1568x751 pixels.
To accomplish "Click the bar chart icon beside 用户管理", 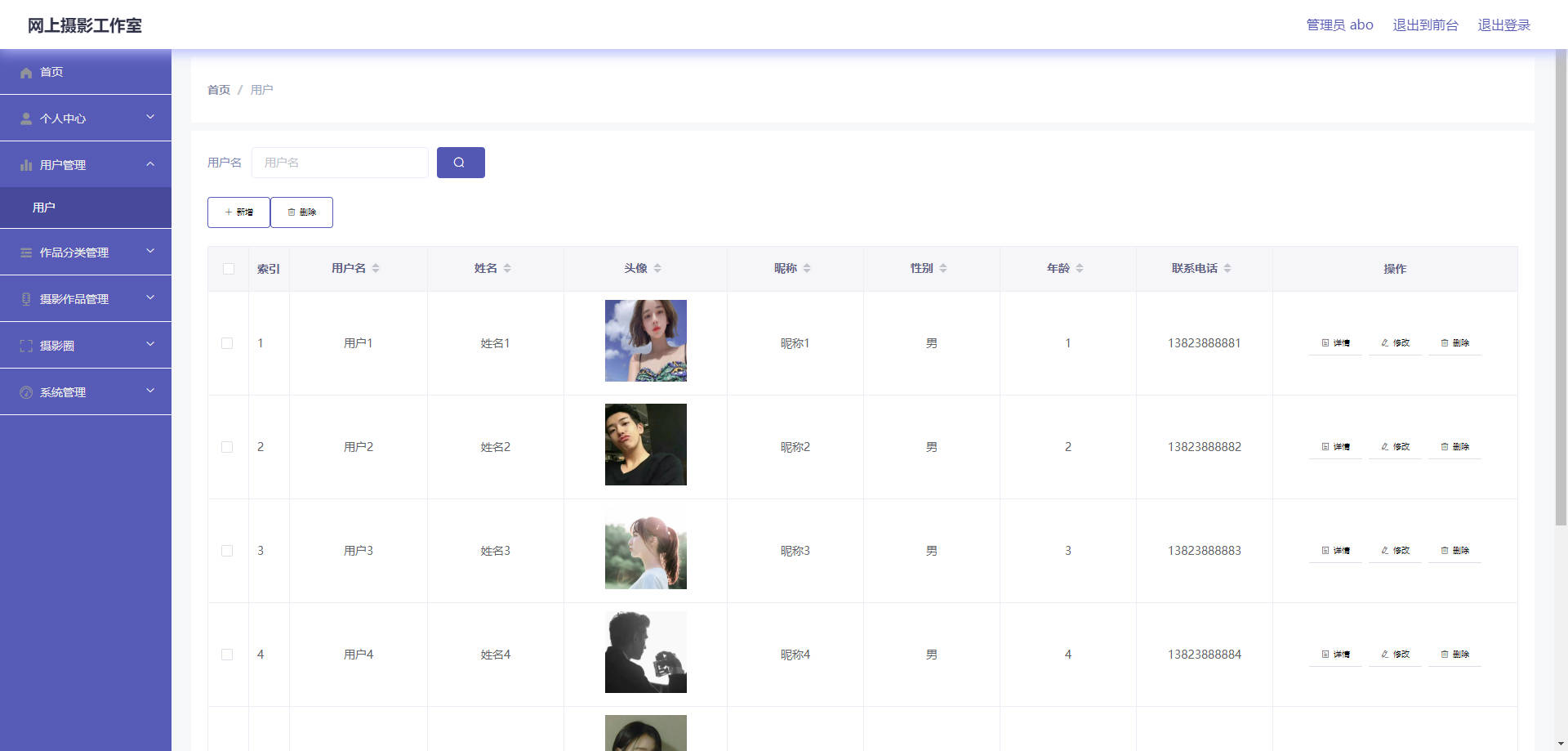I will pos(26,166).
